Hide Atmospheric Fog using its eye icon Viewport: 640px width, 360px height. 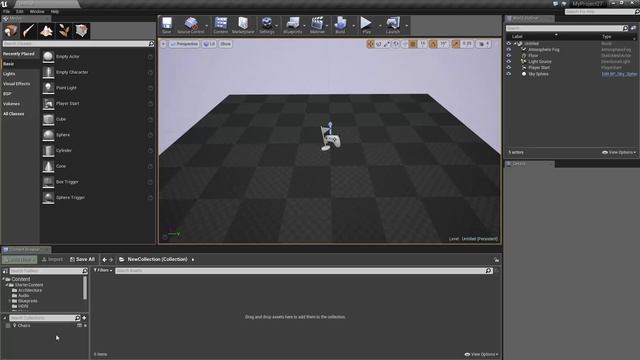coord(509,49)
